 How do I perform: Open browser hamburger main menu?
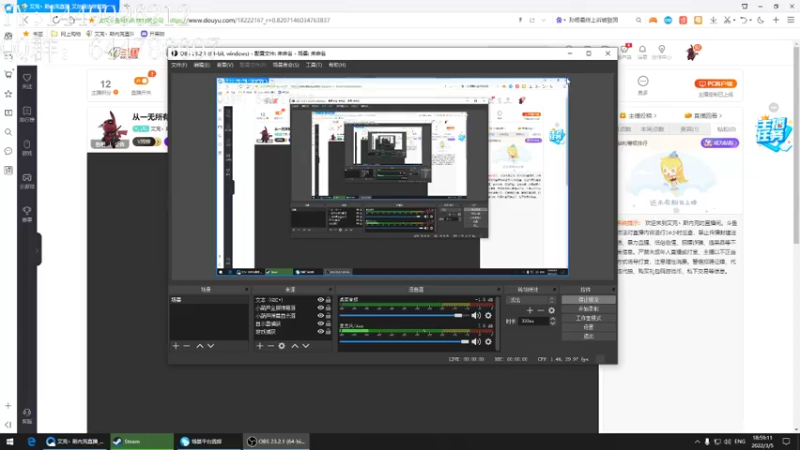click(x=791, y=20)
